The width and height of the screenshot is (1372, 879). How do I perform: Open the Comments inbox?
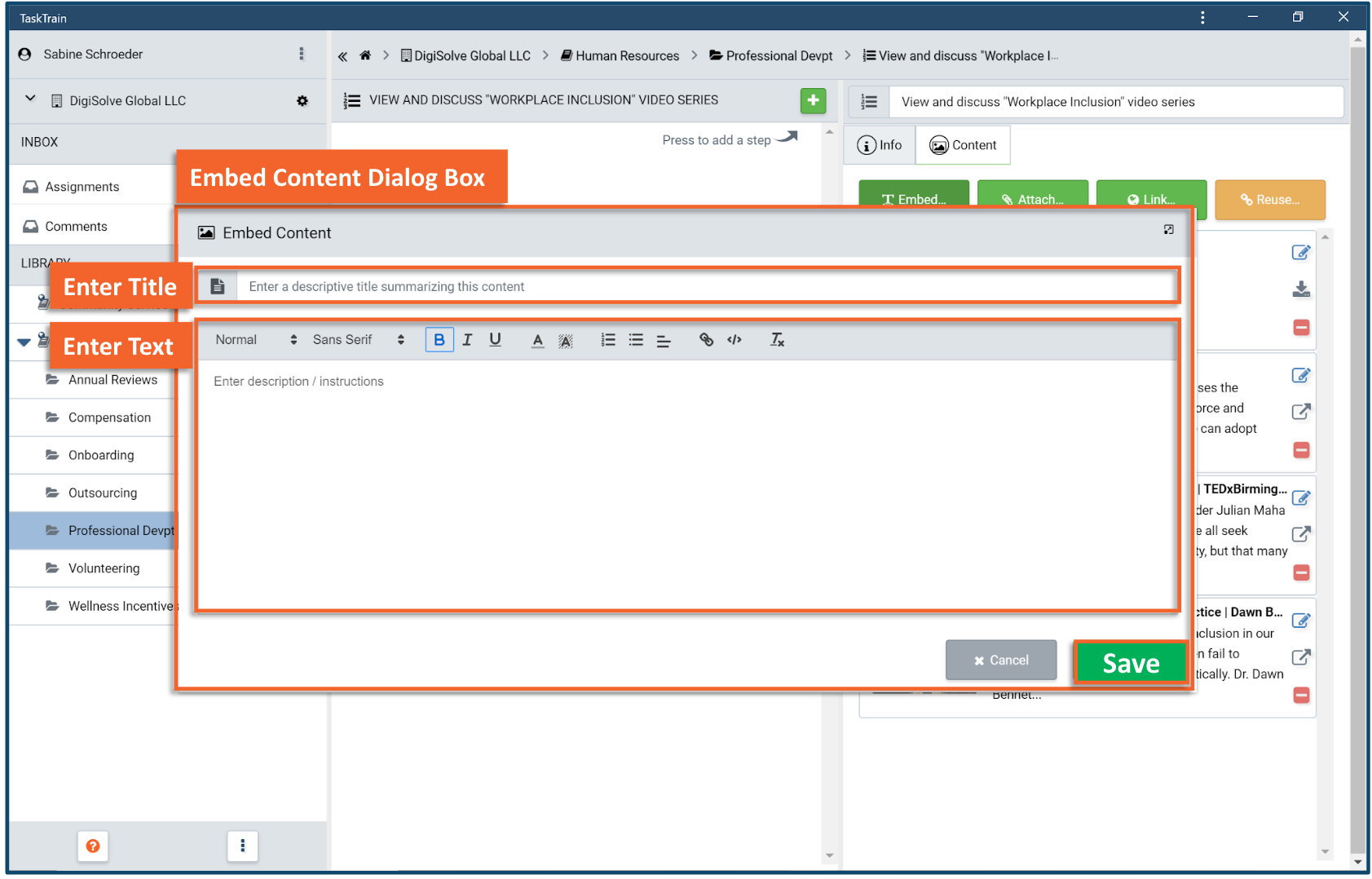point(76,227)
